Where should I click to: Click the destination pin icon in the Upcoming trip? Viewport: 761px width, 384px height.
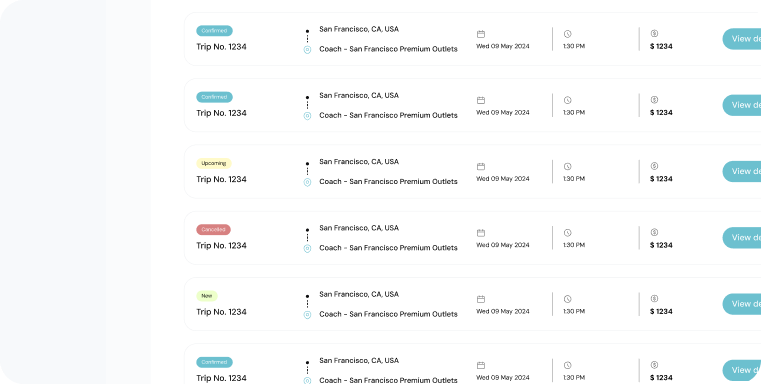307,182
